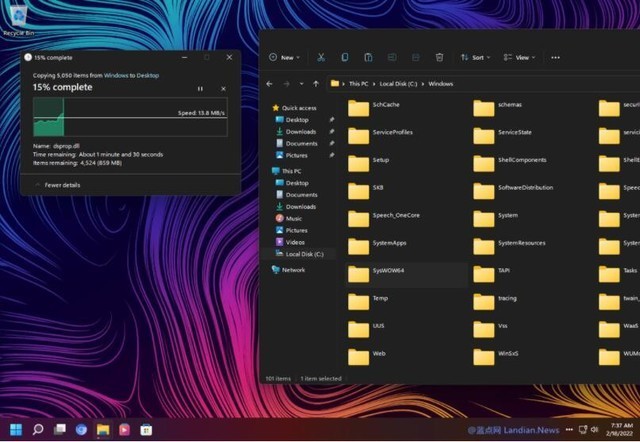Click the Copy icon in Explorer toolbar
640x442 pixels.
[345, 58]
